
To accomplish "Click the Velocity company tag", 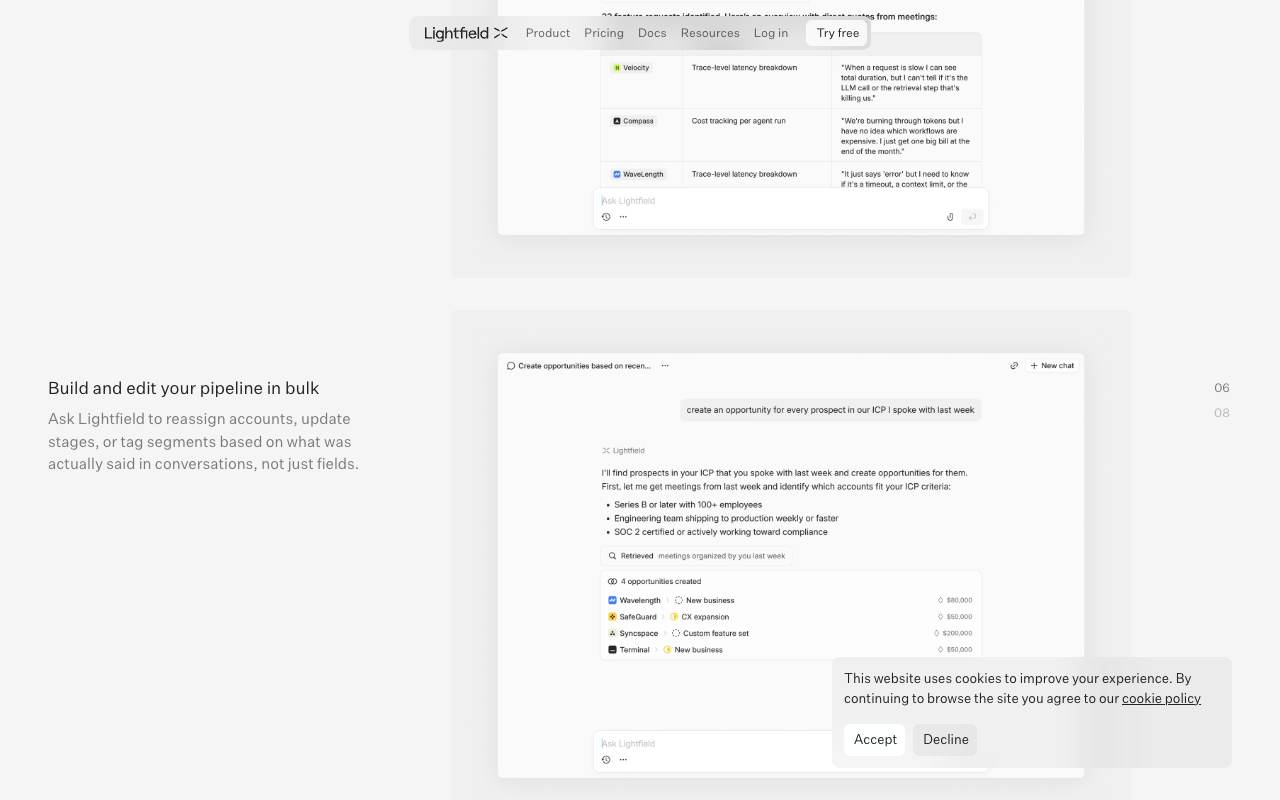I will click(x=632, y=68).
